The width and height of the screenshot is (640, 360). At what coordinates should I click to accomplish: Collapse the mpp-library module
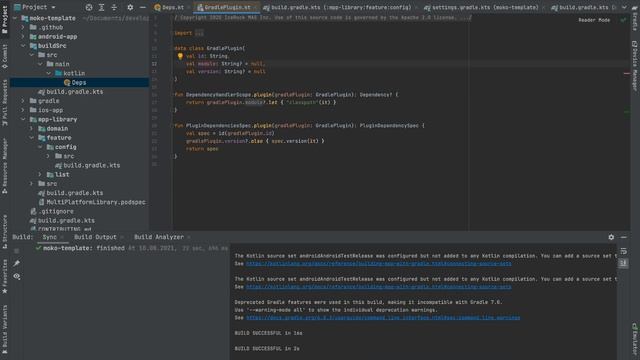coord(23,119)
